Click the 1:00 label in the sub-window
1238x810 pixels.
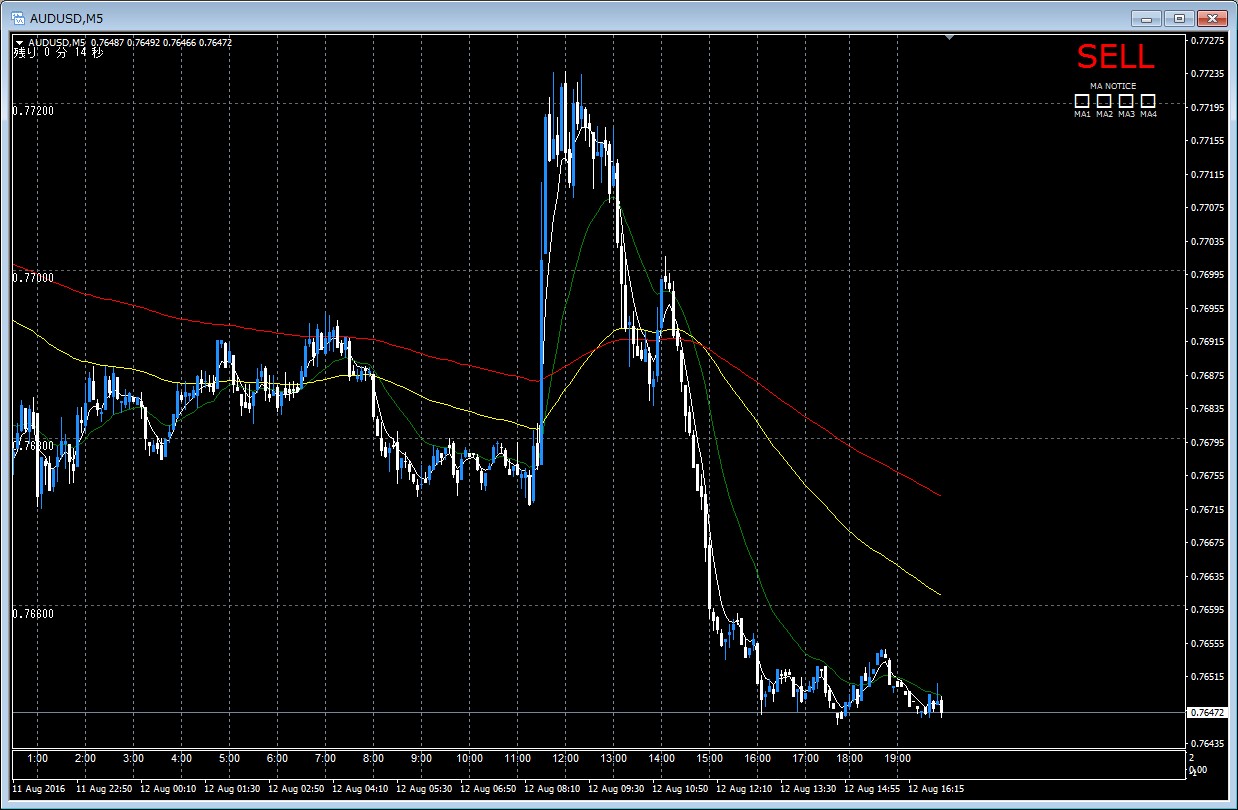(37, 758)
